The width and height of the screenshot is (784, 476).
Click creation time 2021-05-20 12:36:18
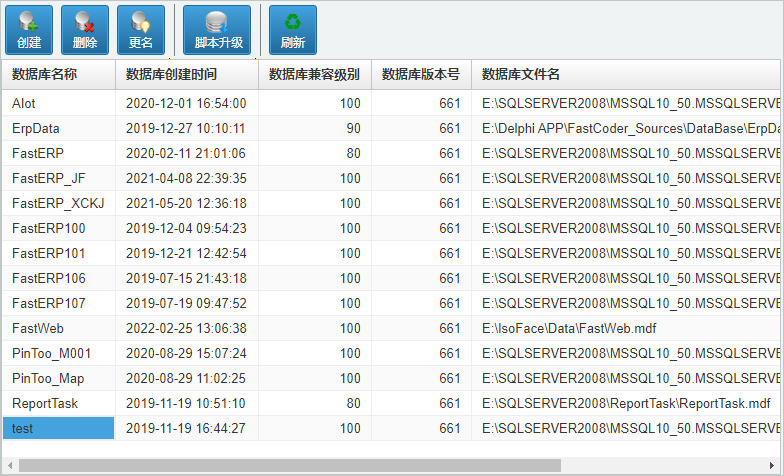(x=186, y=204)
